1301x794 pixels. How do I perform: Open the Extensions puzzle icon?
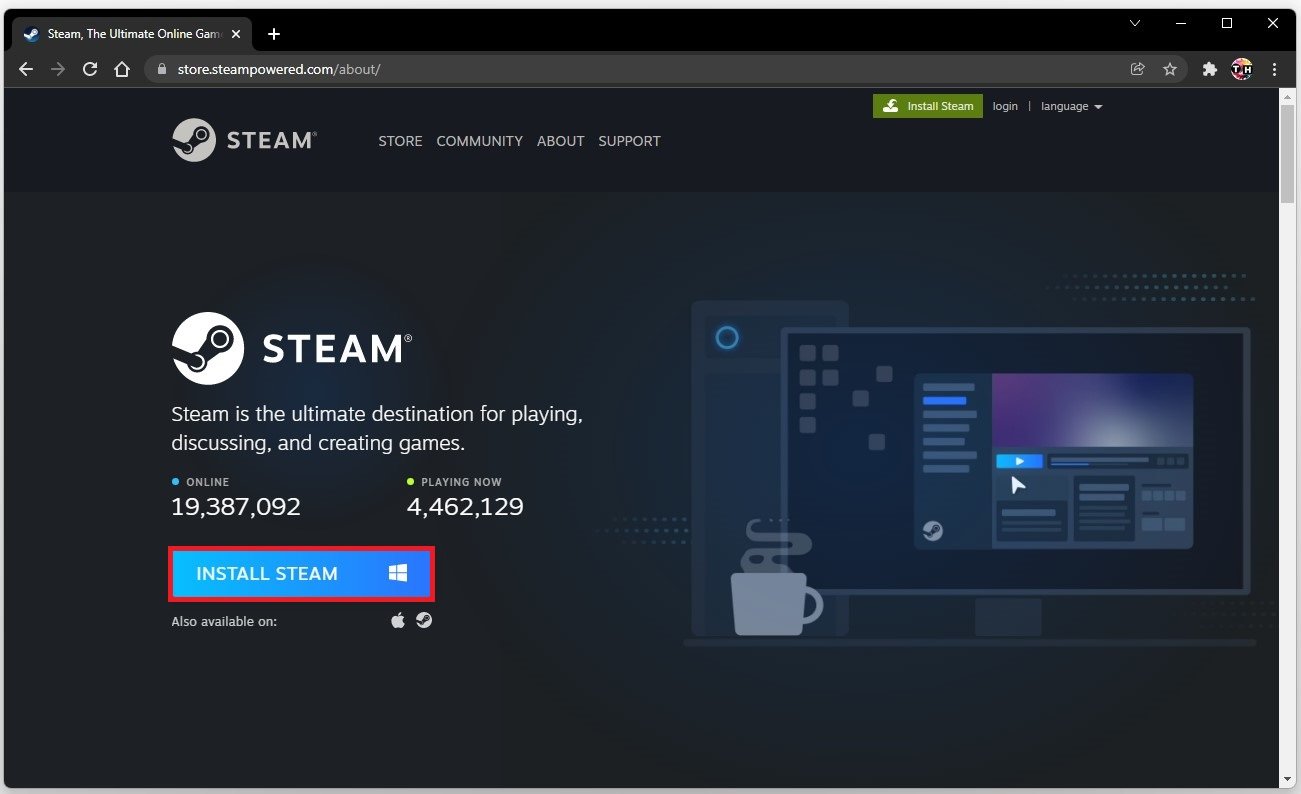pos(1209,69)
